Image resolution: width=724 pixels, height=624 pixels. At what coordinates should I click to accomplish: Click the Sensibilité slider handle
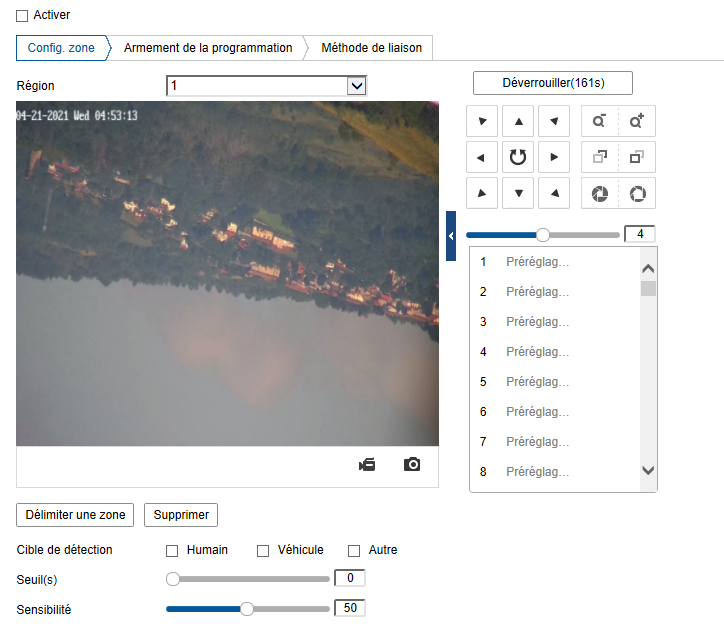247,608
